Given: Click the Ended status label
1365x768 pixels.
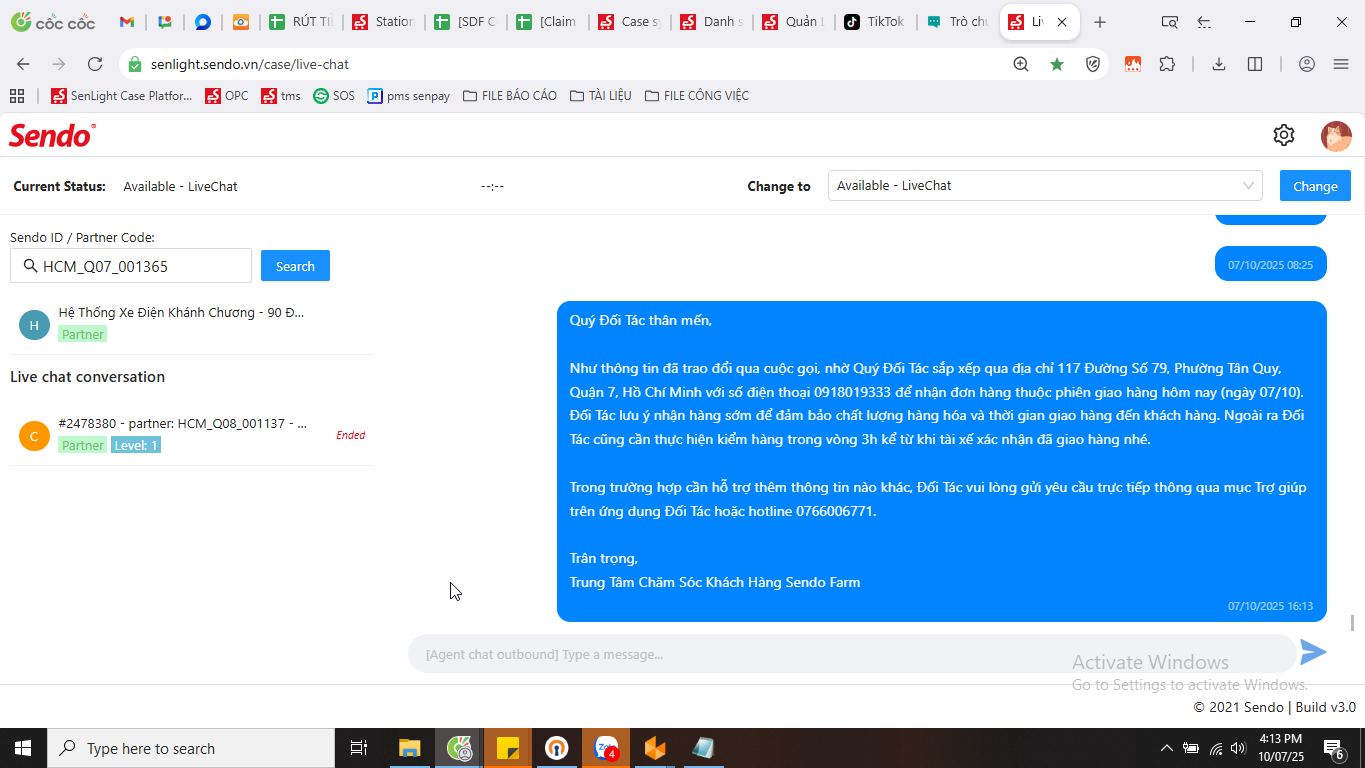Looking at the screenshot, I should pos(351,435).
